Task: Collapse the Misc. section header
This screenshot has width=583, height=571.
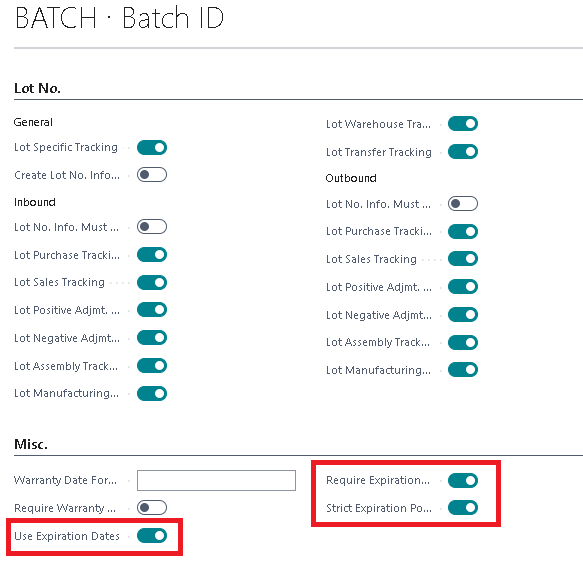Action: (x=31, y=444)
